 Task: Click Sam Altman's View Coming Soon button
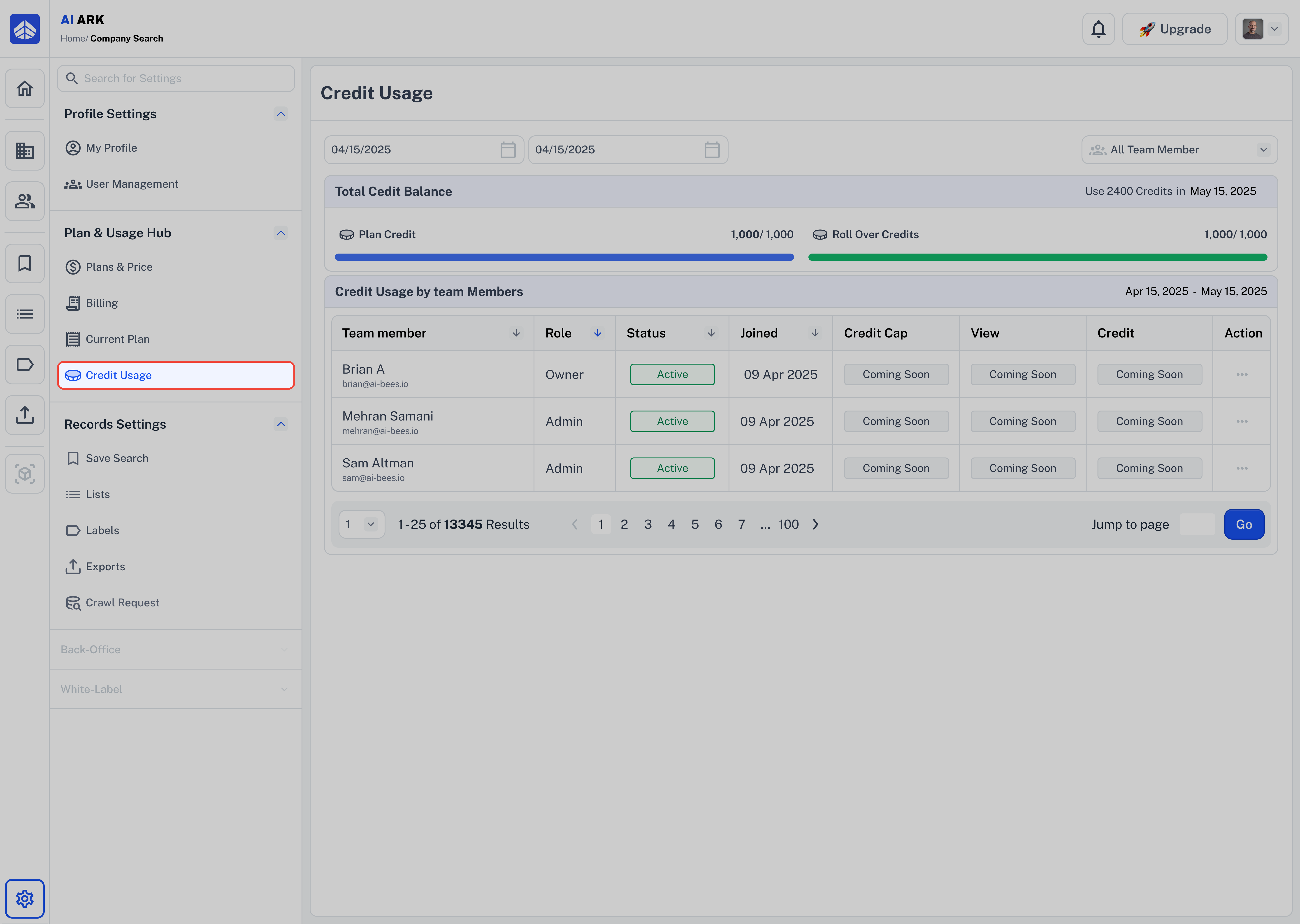(x=1023, y=468)
